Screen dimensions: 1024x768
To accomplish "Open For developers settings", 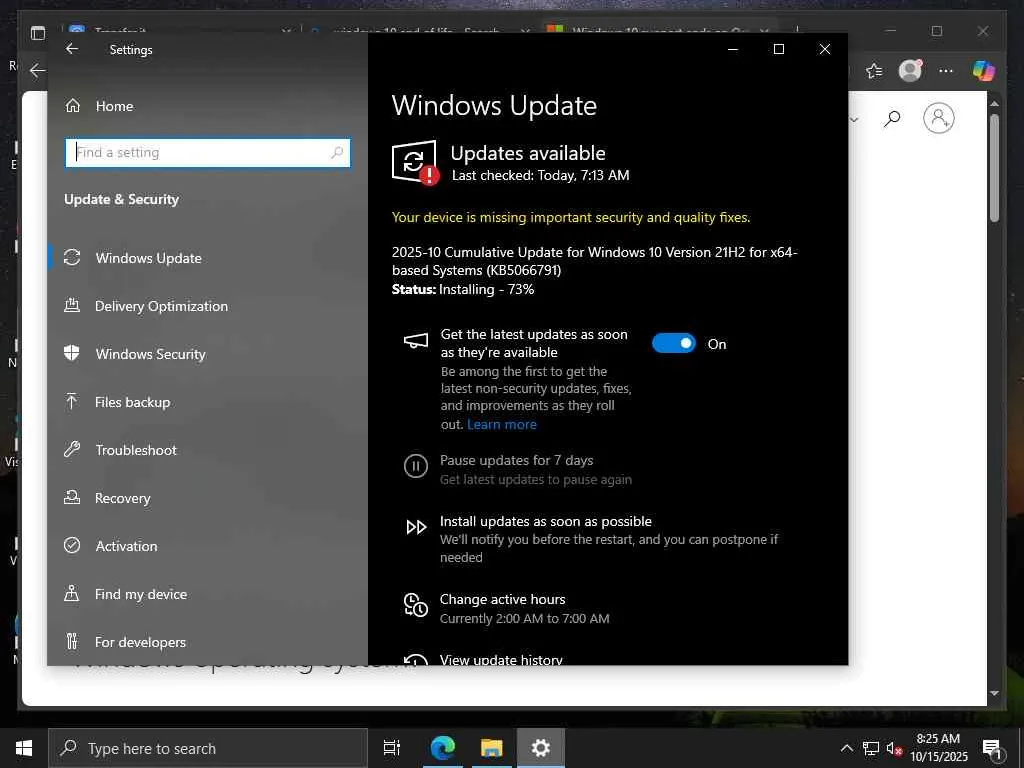I will pos(140,642).
